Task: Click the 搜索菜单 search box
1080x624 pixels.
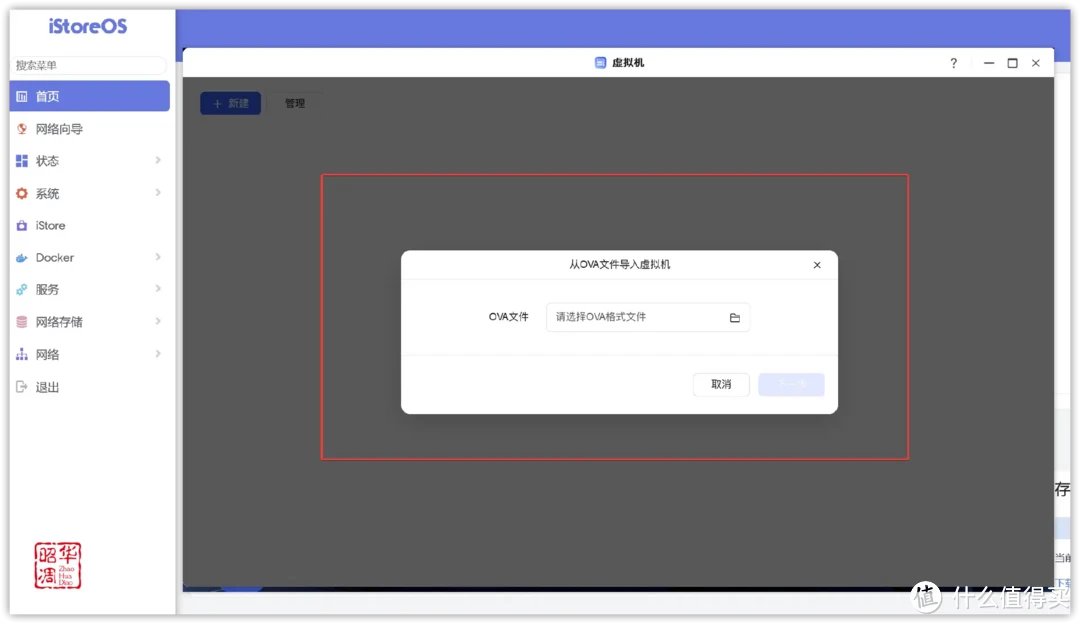Action: pyautogui.click(x=88, y=65)
